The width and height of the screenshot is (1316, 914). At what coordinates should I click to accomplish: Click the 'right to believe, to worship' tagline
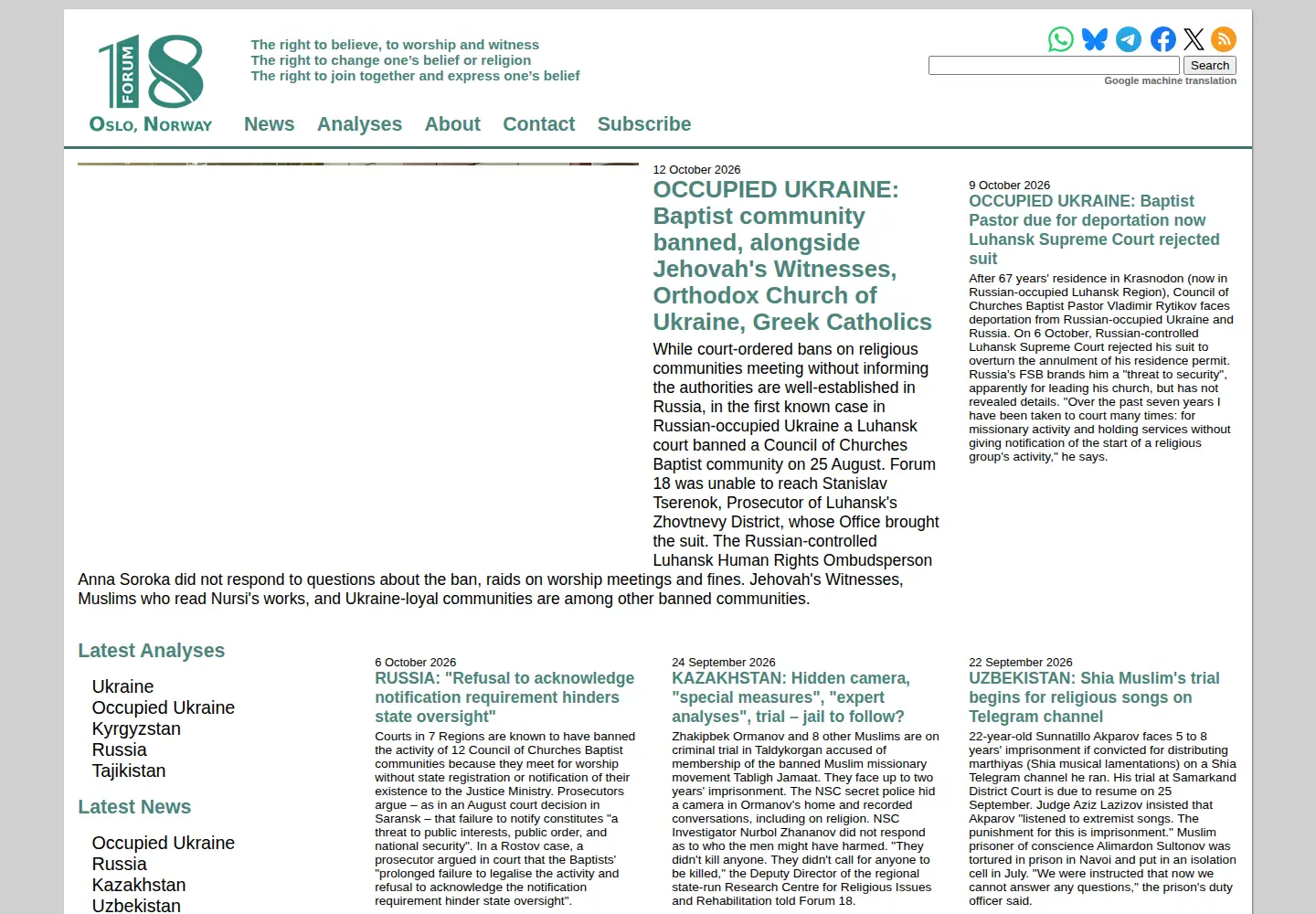coord(395,45)
